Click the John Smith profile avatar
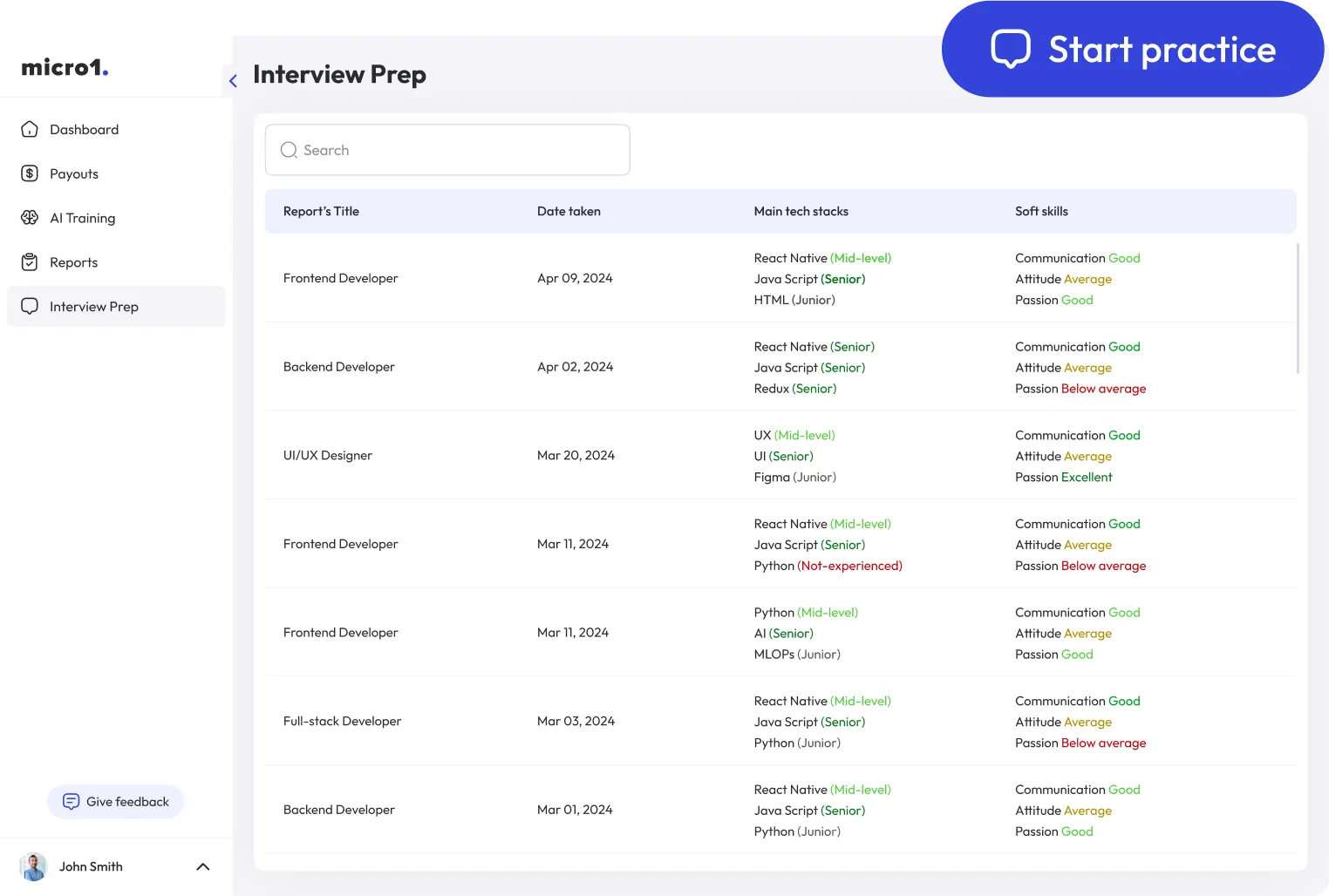The width and height of the screenshot is (1329, 896). (32, 866)
